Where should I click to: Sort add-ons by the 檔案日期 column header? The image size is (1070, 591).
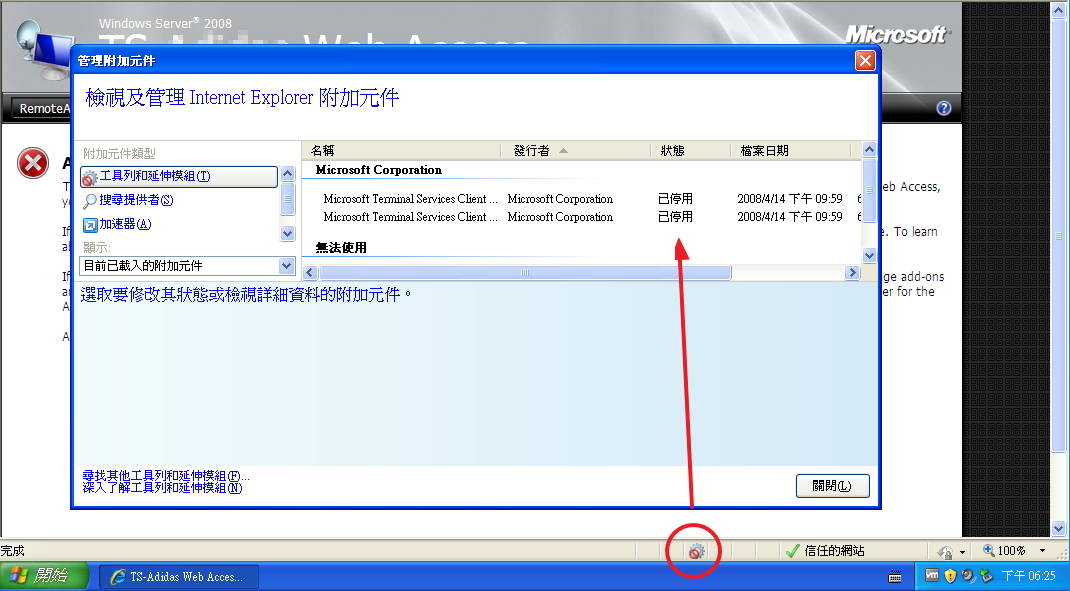pyautogui.click(x=792, y=150)
